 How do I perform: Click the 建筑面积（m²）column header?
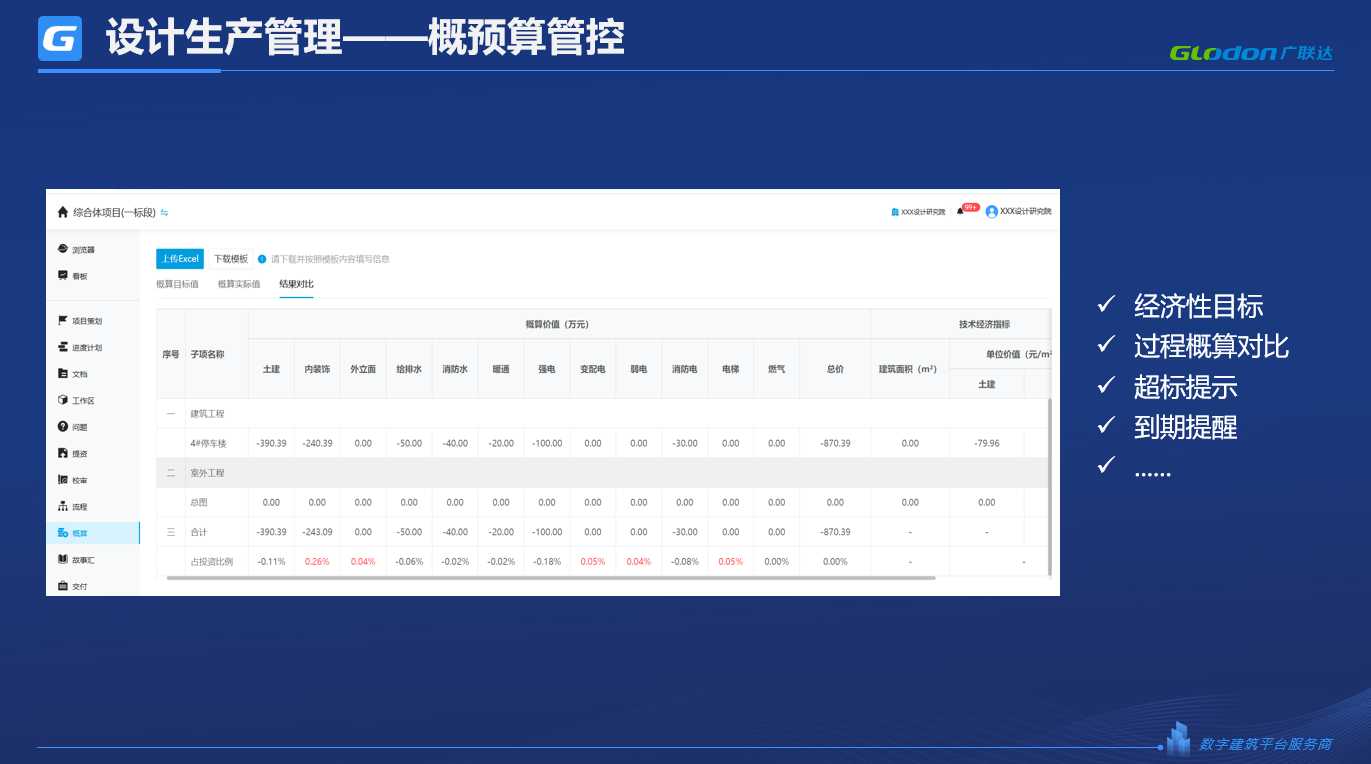pyautogui.click(x=910, y=369)
